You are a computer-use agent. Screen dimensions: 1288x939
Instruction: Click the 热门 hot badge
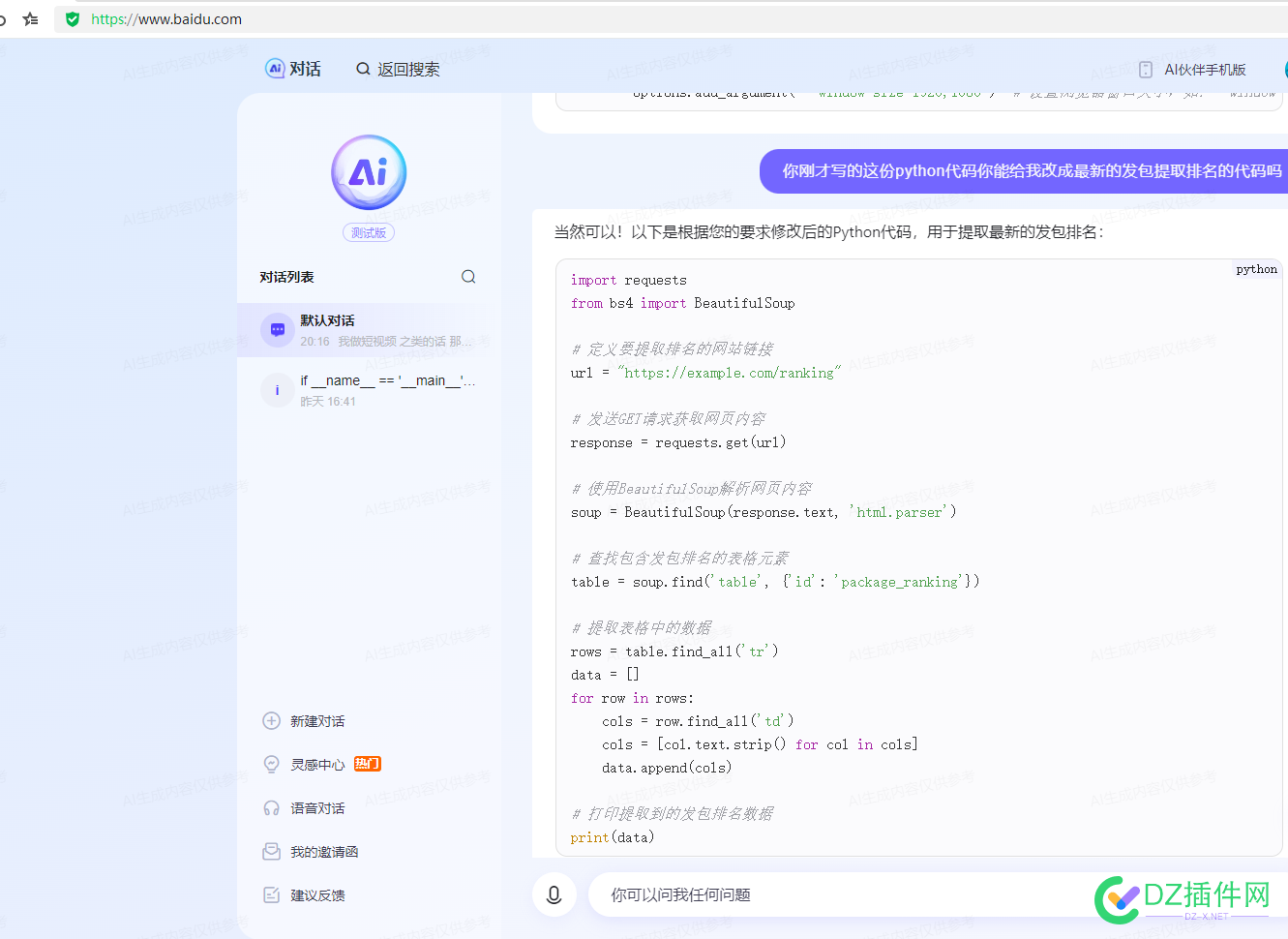pos(368,764)
